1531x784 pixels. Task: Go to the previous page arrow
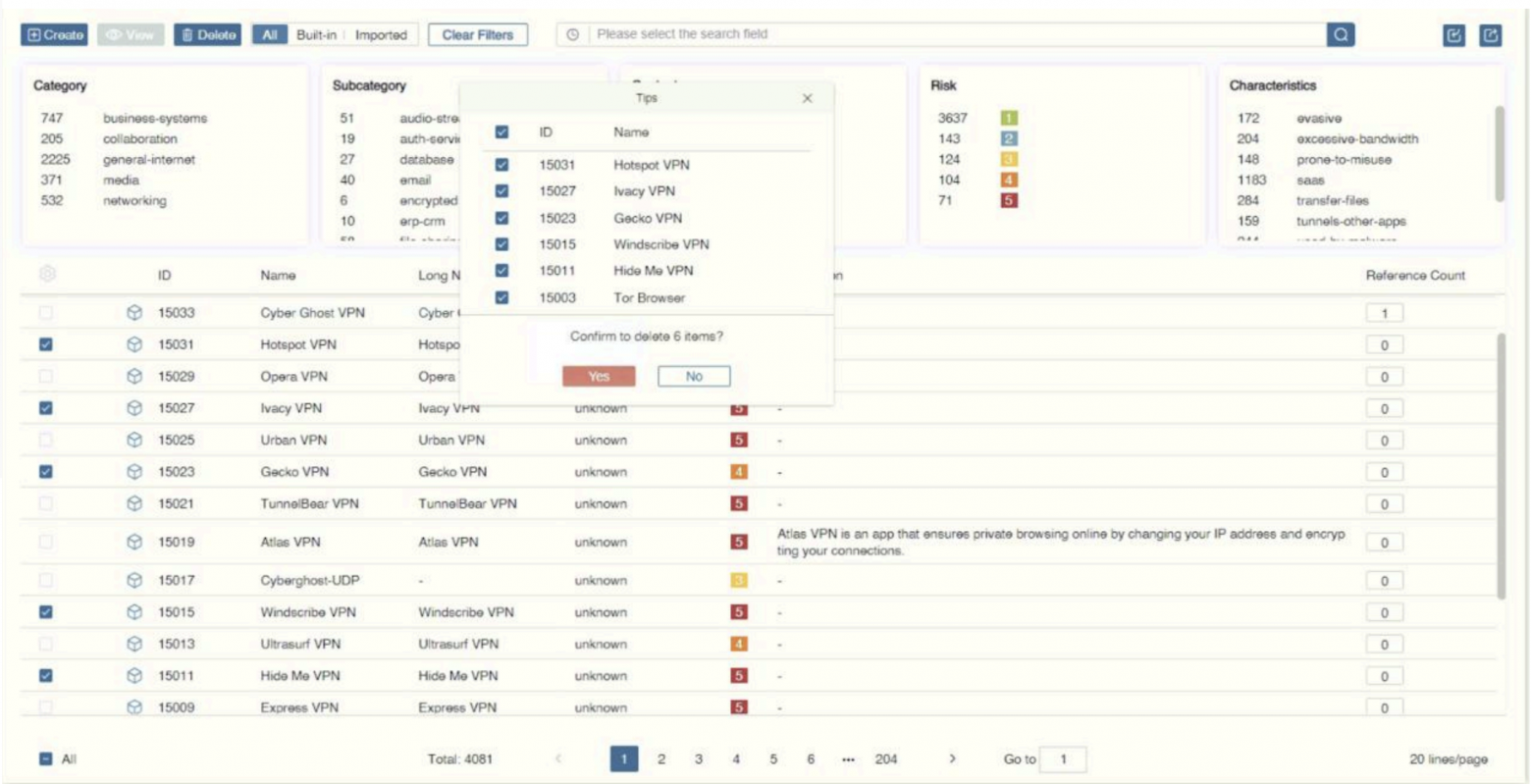(558, 758)
